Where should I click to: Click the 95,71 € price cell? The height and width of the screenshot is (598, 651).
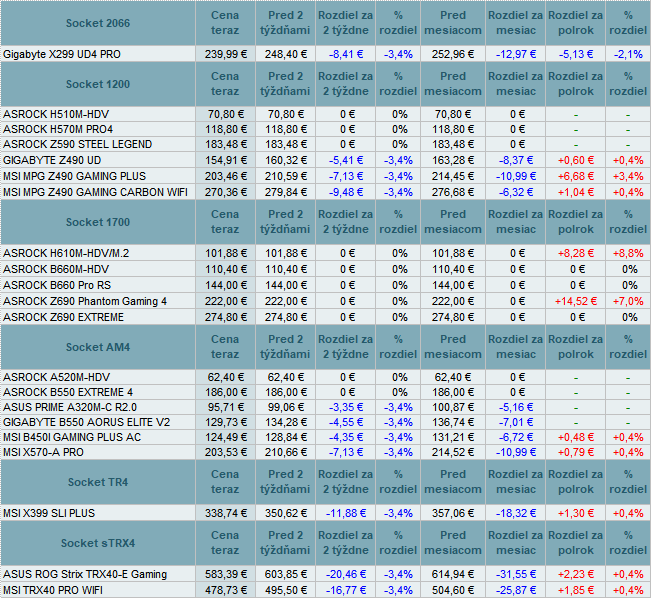pos(225,407)
